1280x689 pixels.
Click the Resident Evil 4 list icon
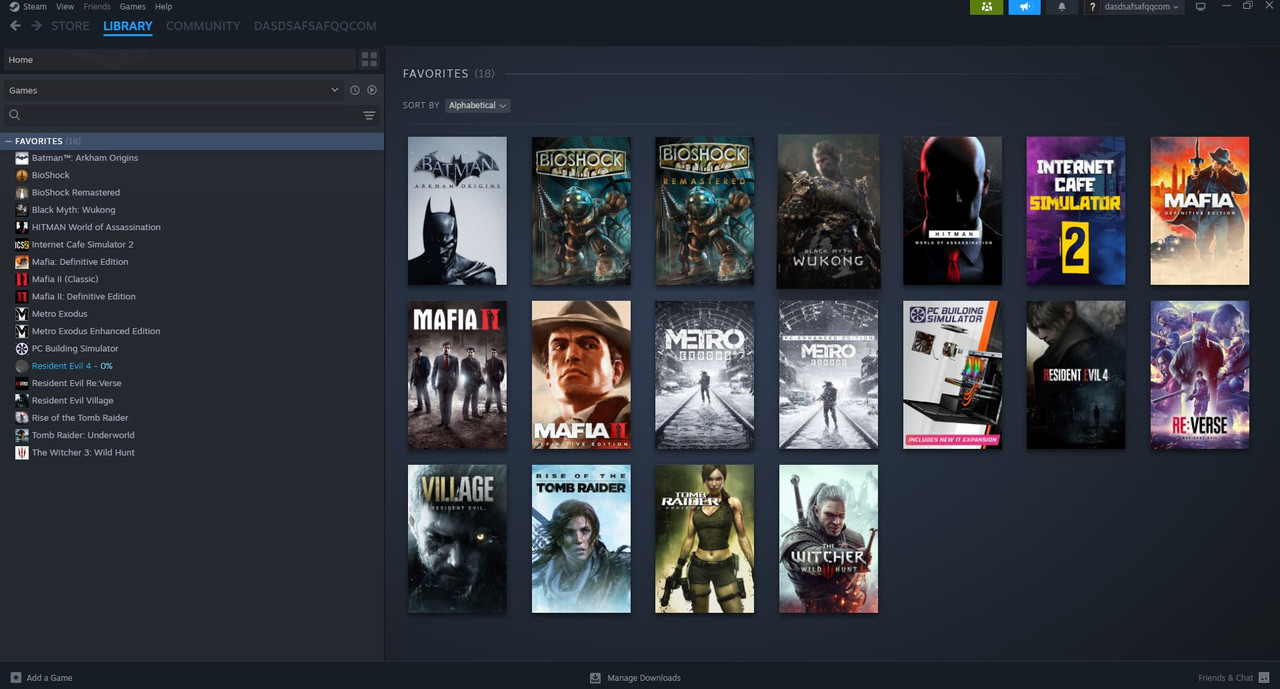(22, 366)
